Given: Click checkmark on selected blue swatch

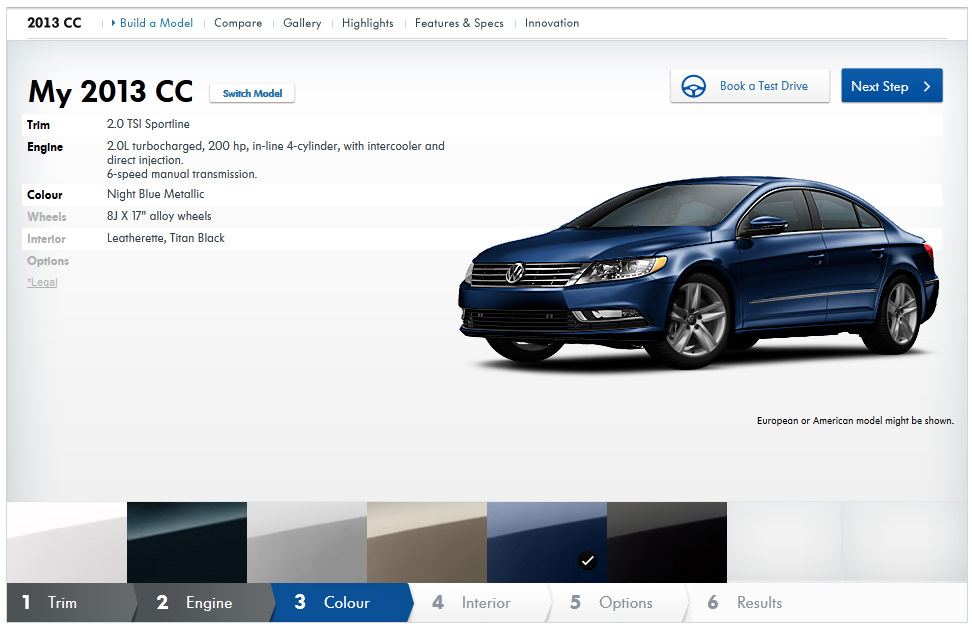Looking at the screenshot, I should pyautogui.click(x=587, y=560).
